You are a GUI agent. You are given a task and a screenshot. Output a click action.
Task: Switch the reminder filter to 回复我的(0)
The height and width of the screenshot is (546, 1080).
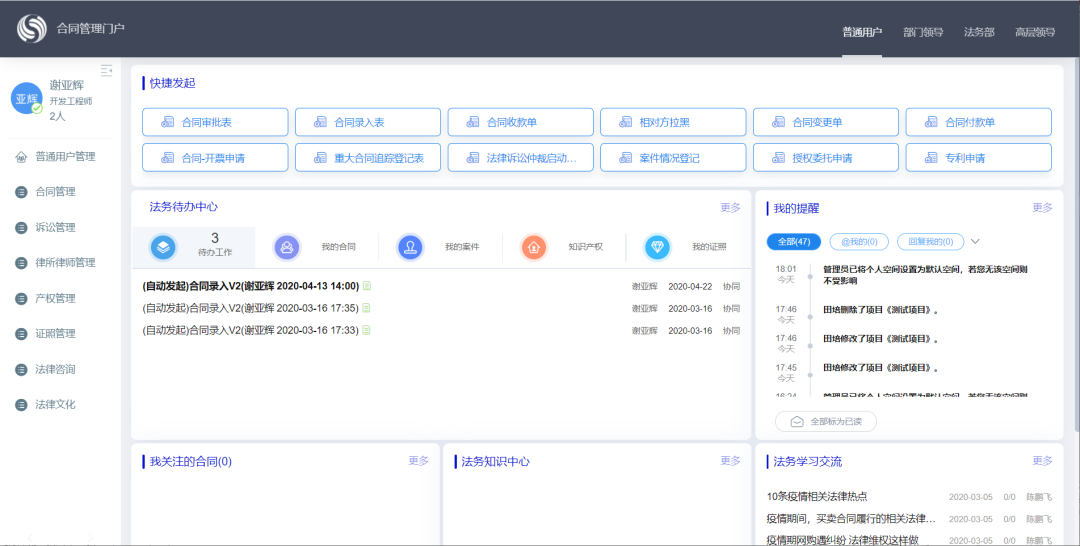click(930, 241)
